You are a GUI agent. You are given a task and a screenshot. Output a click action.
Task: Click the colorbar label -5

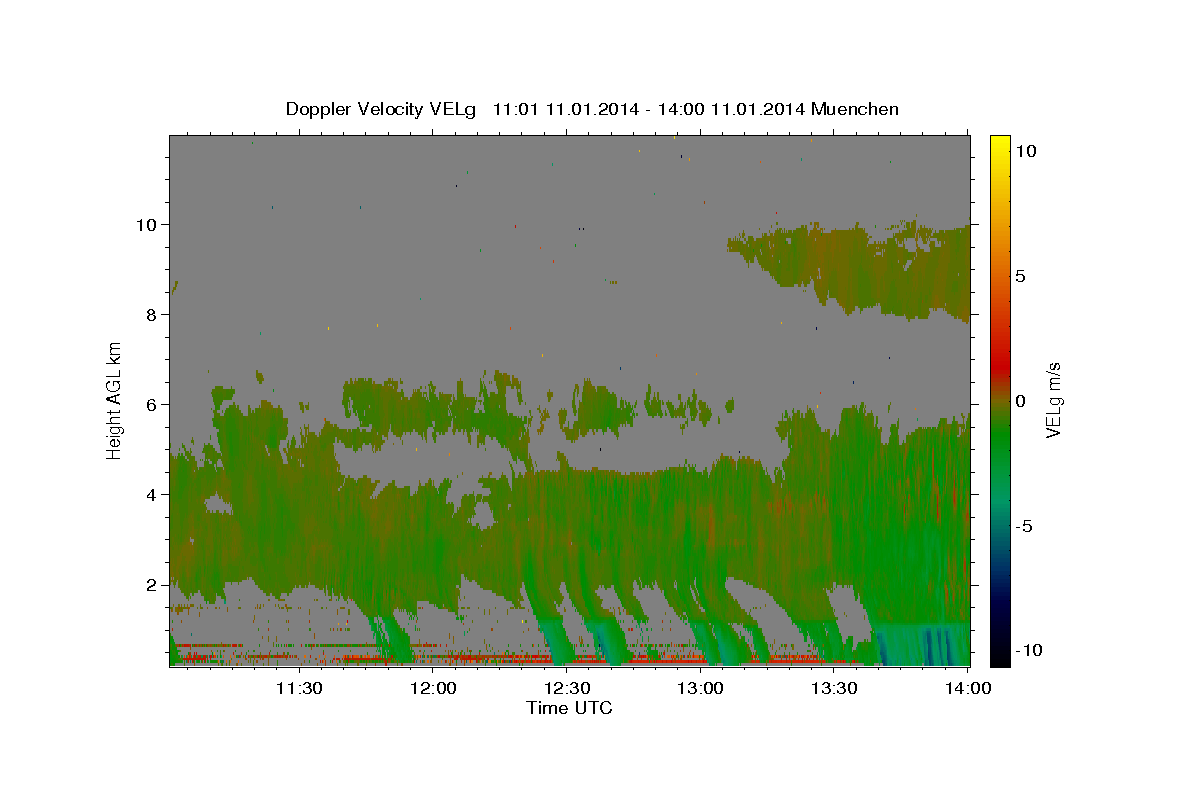tap(1025, 526)
